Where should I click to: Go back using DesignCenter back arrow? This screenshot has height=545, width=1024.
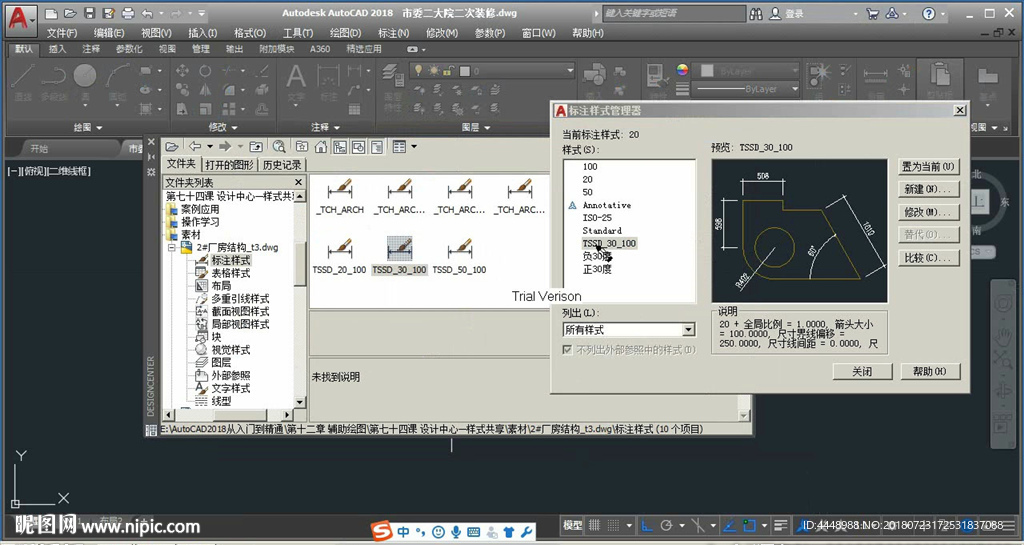tap(195, 147)
